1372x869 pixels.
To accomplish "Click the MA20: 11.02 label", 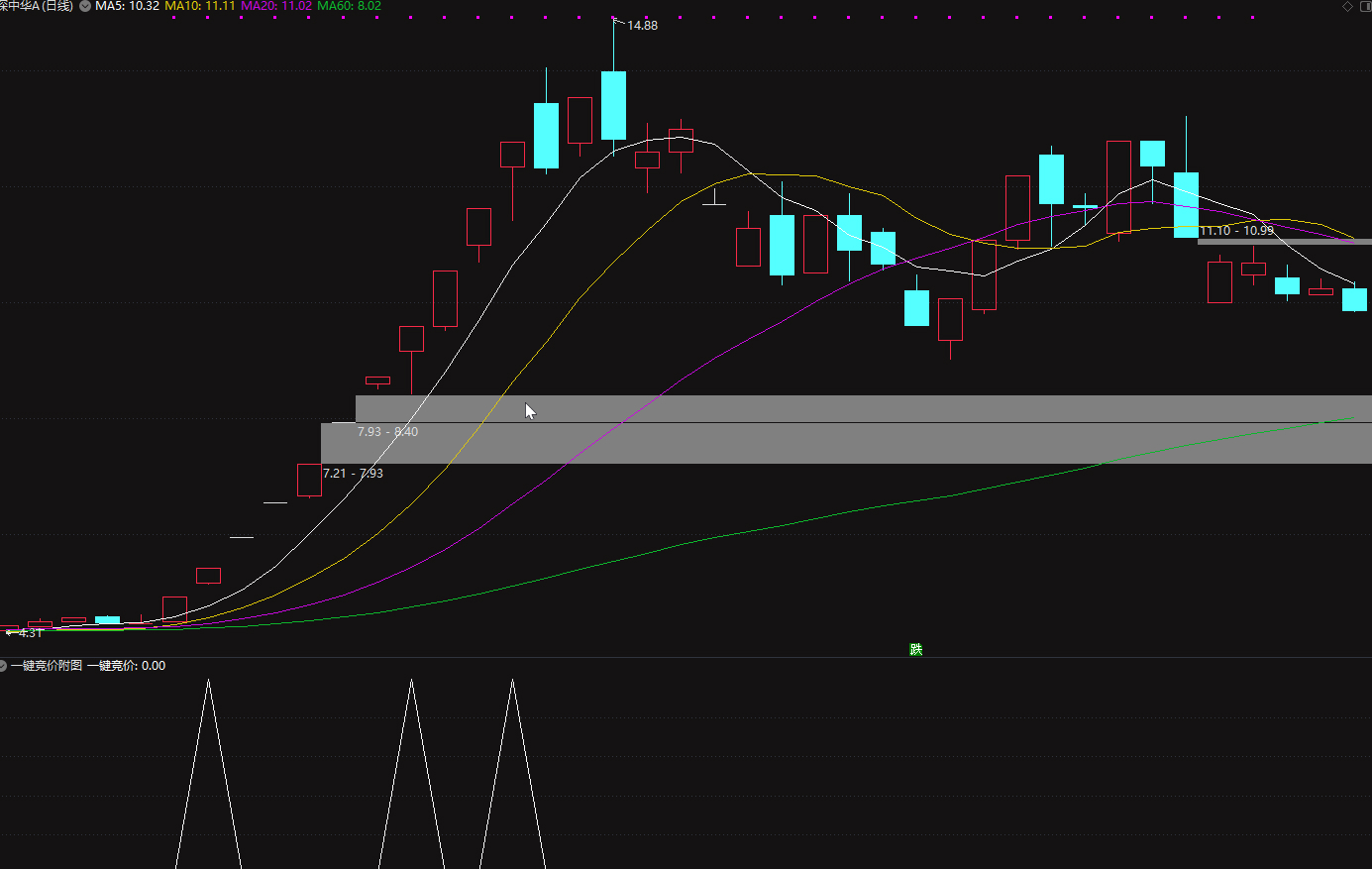I will (276, 6).
